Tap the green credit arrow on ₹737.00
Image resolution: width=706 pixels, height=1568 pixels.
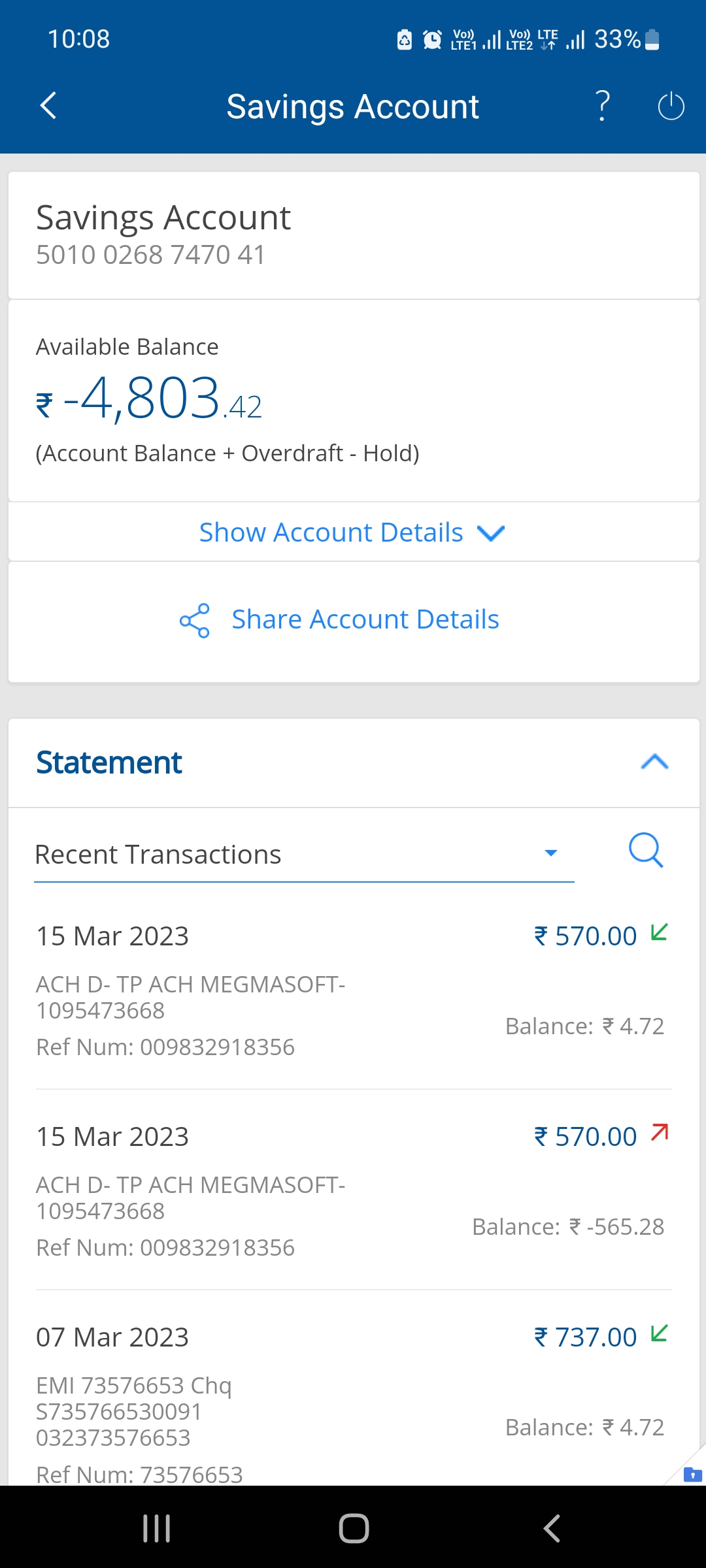[x=660, y=1333]
